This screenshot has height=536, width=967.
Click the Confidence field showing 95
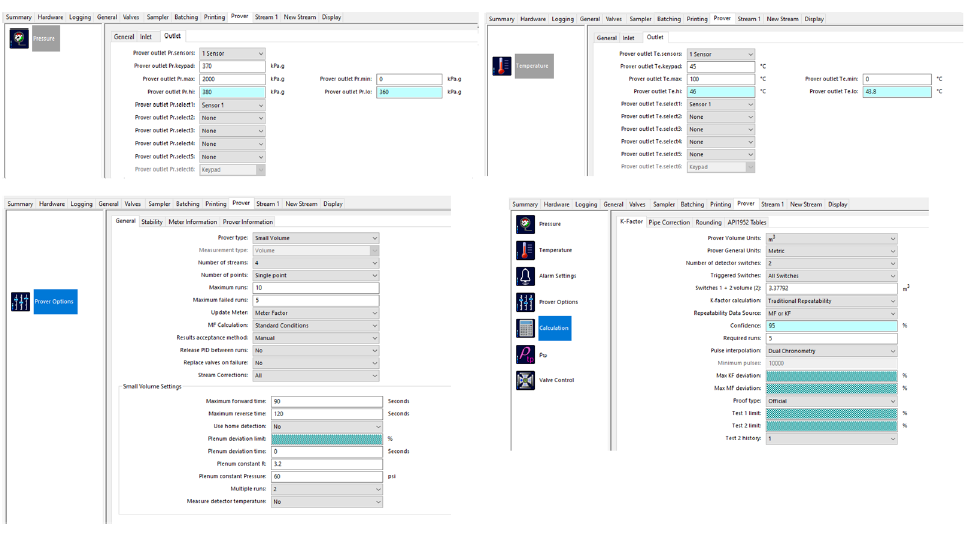click(x=831, y=326)
